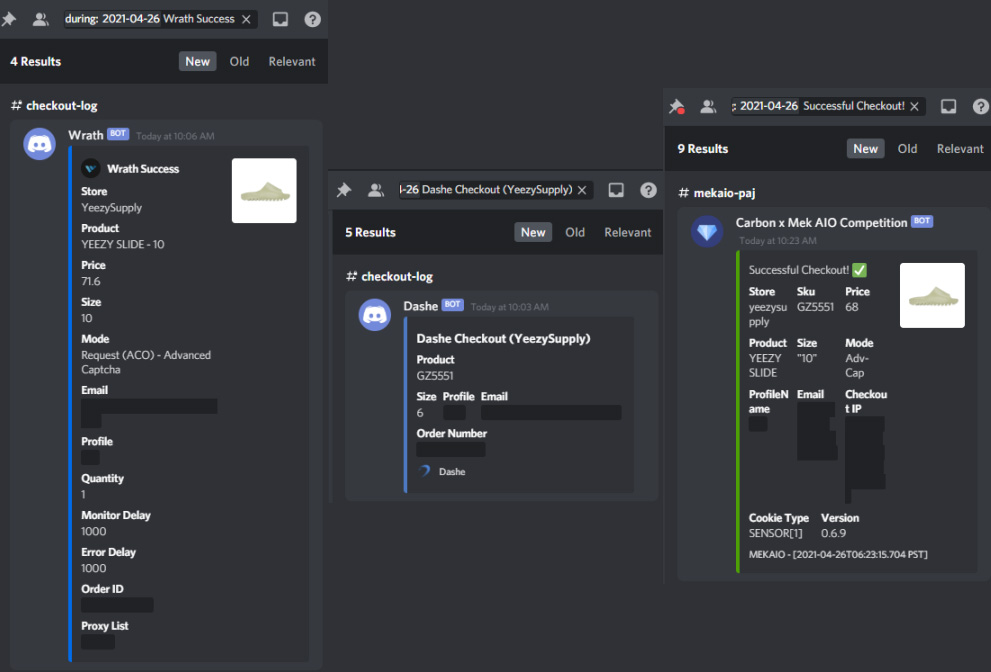Viewport: 991px width, 672px height.
Task: Click the Dashe Checkout search field
Action: click(x=496, y=190)
